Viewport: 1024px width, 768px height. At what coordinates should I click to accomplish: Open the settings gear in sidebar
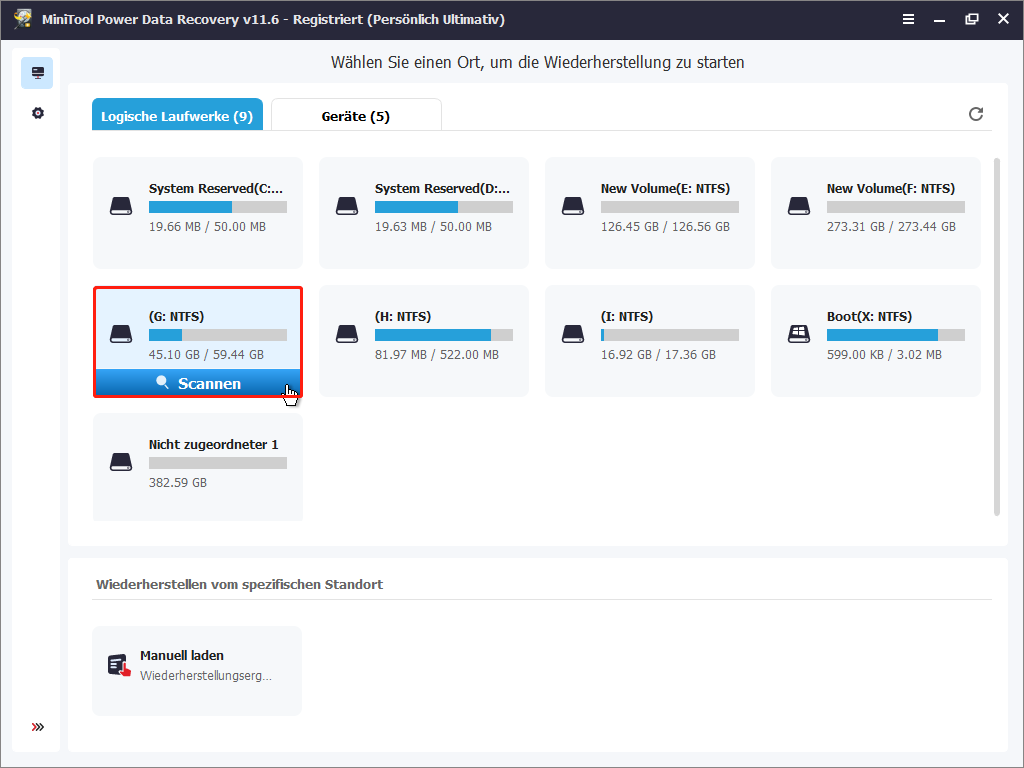[x=38, y=113]
